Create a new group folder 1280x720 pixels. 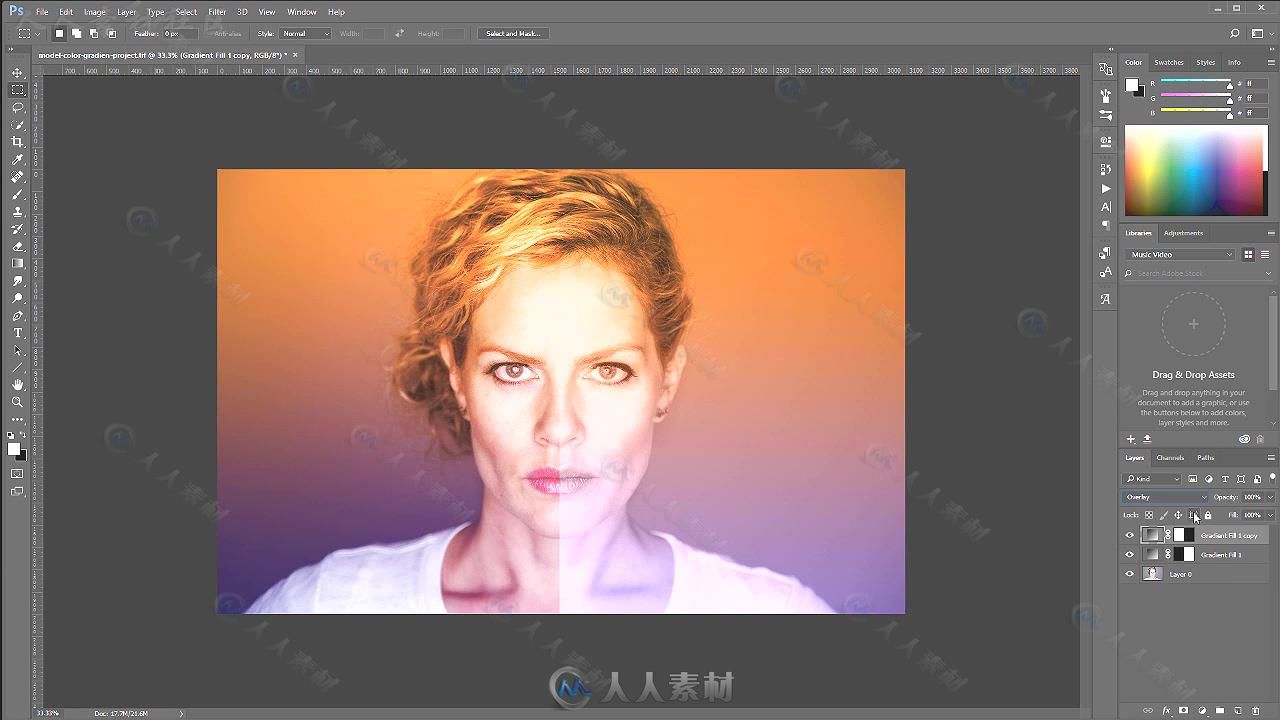(x=1220, y=711)
